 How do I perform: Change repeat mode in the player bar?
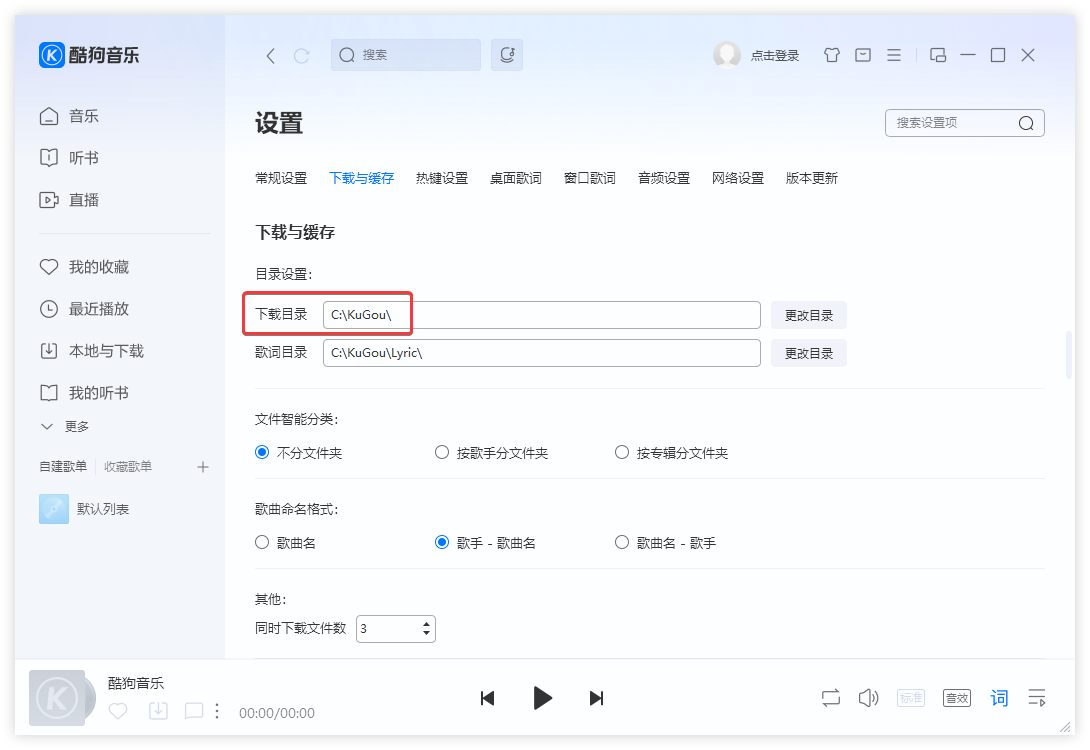click(x=830, y=697)
